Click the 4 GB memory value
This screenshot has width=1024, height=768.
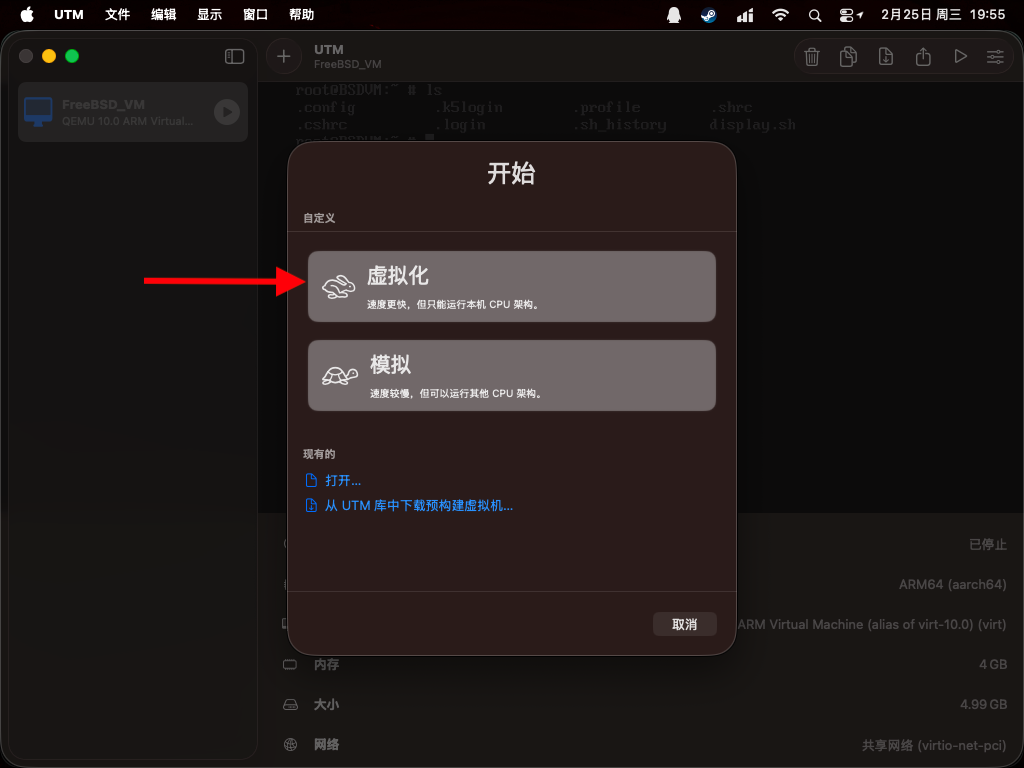coord(993,664)
